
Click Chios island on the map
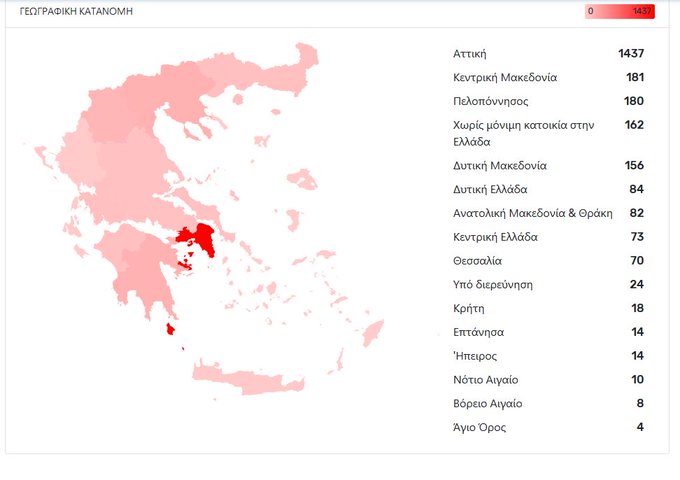294,220
